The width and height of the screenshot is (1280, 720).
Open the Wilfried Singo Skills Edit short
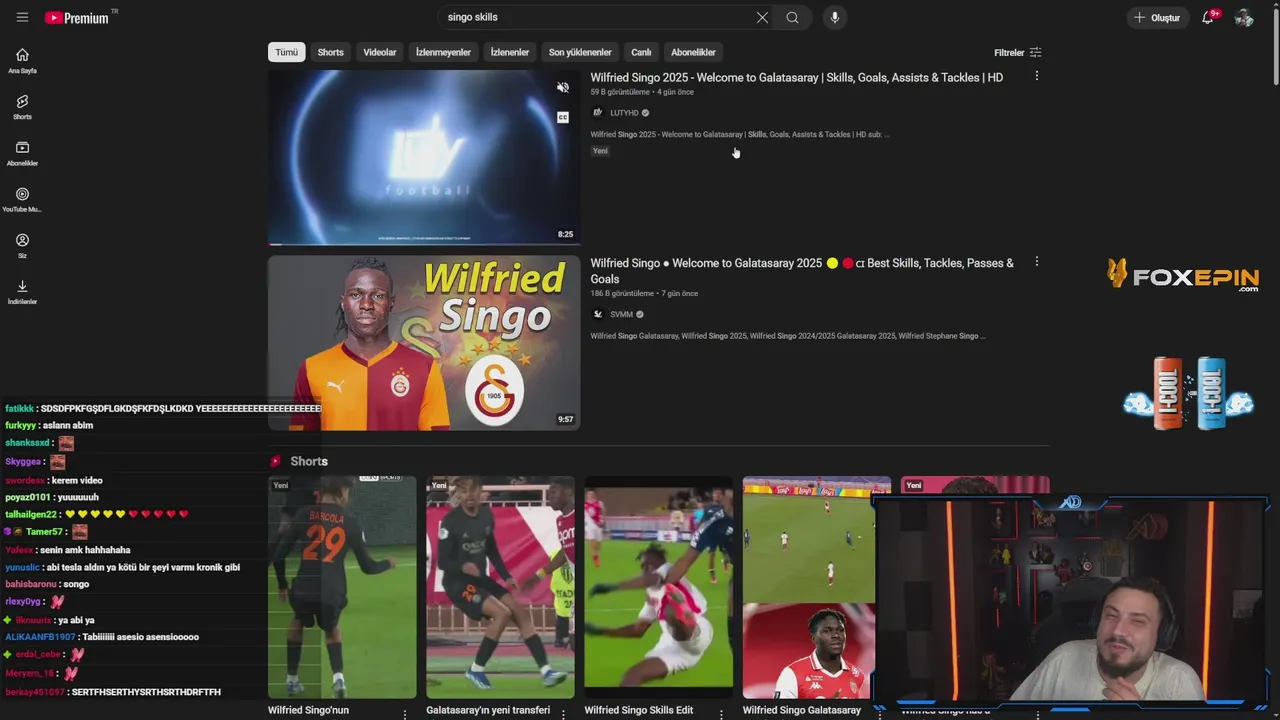658,587
